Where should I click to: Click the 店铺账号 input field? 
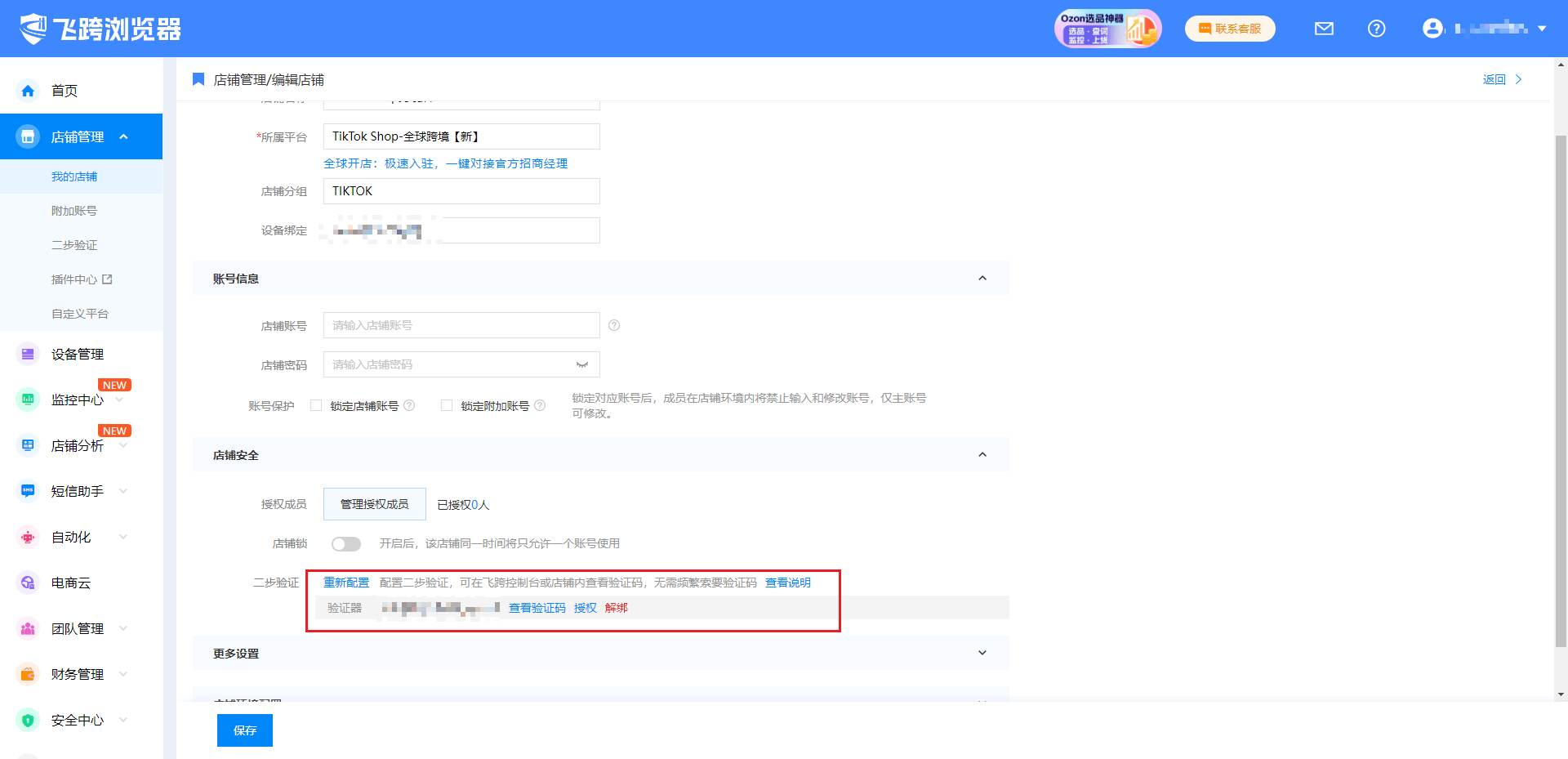point(461,325)
